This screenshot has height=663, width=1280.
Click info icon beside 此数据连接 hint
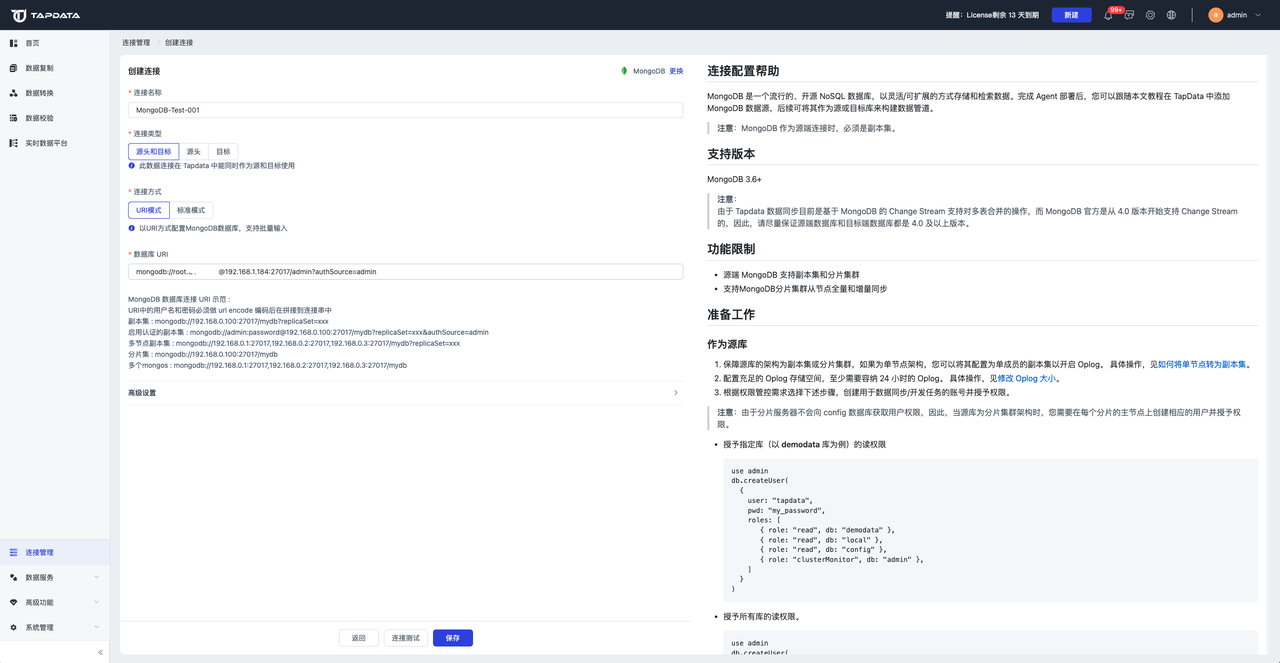click(132, 166)
